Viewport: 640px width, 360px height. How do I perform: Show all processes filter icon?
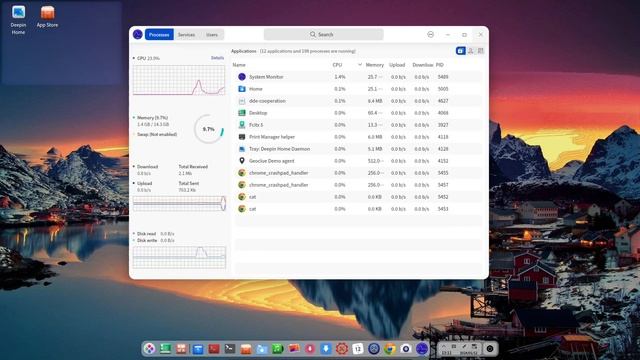(x=480, y=51)
